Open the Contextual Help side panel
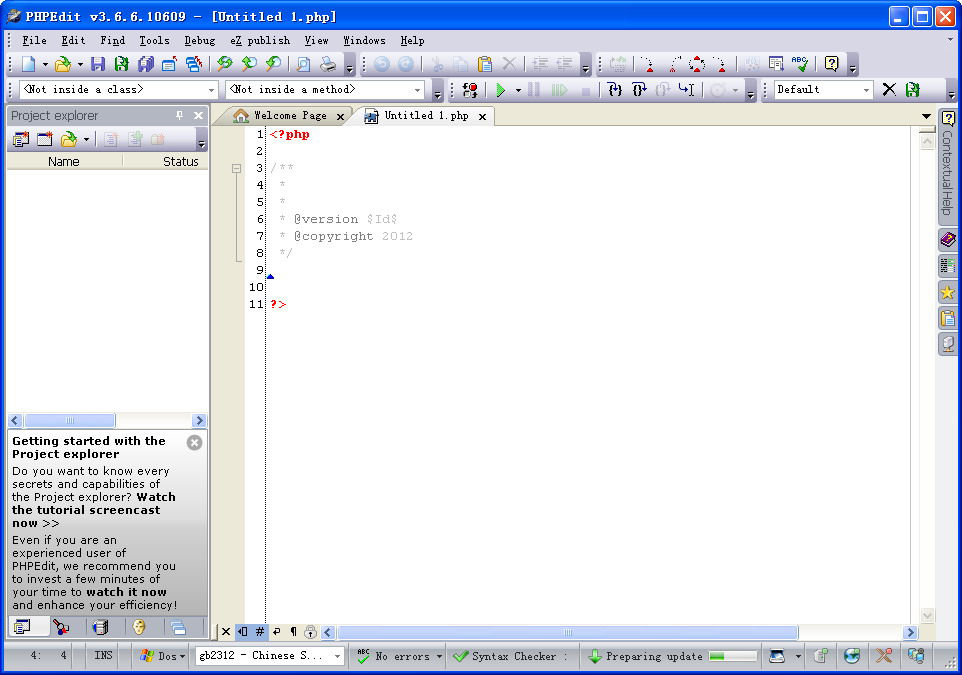This screenshot has height=675, width=962. tap(948, 164)
